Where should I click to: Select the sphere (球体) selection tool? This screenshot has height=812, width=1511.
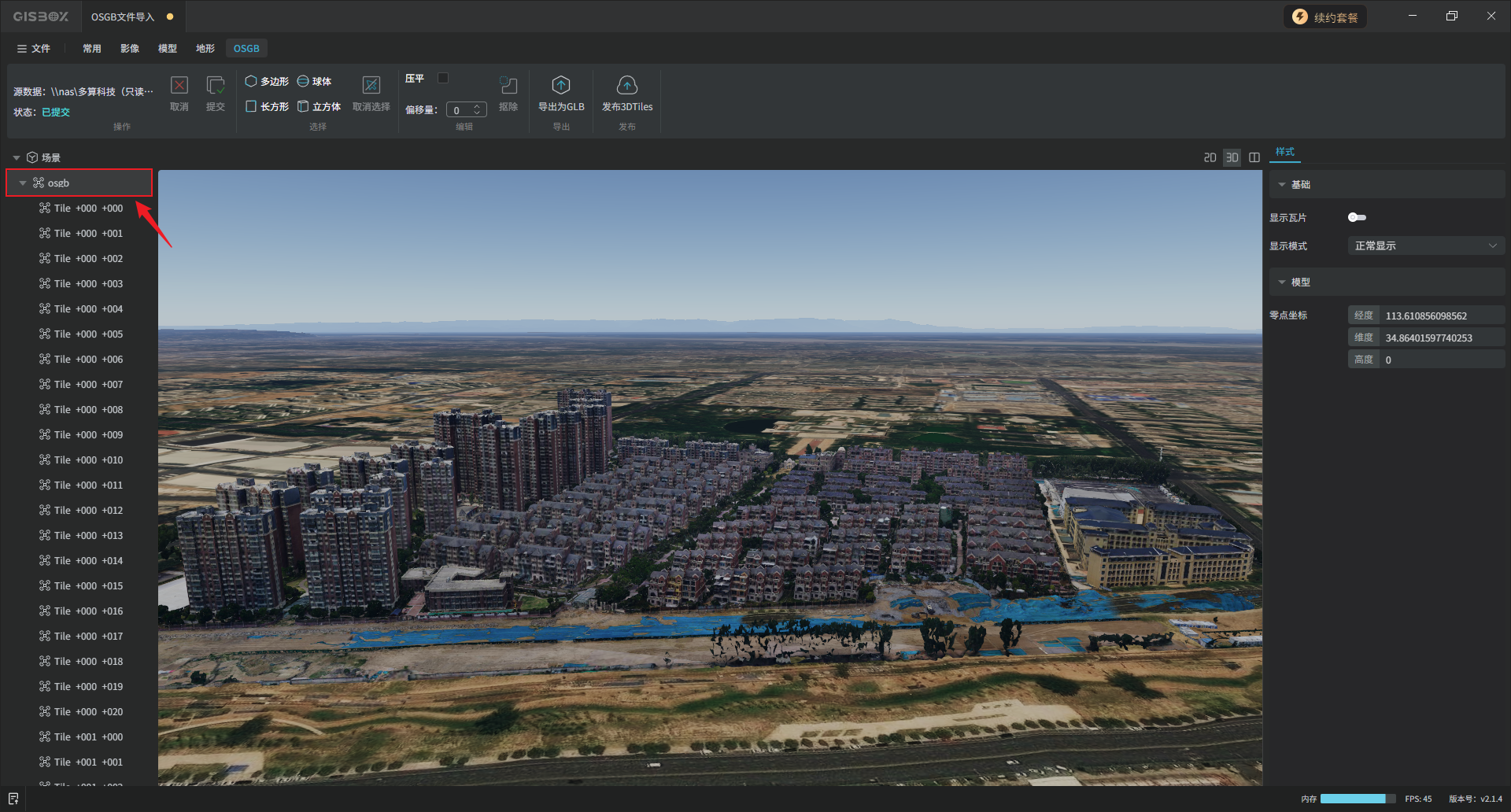(x=314, y=81)
